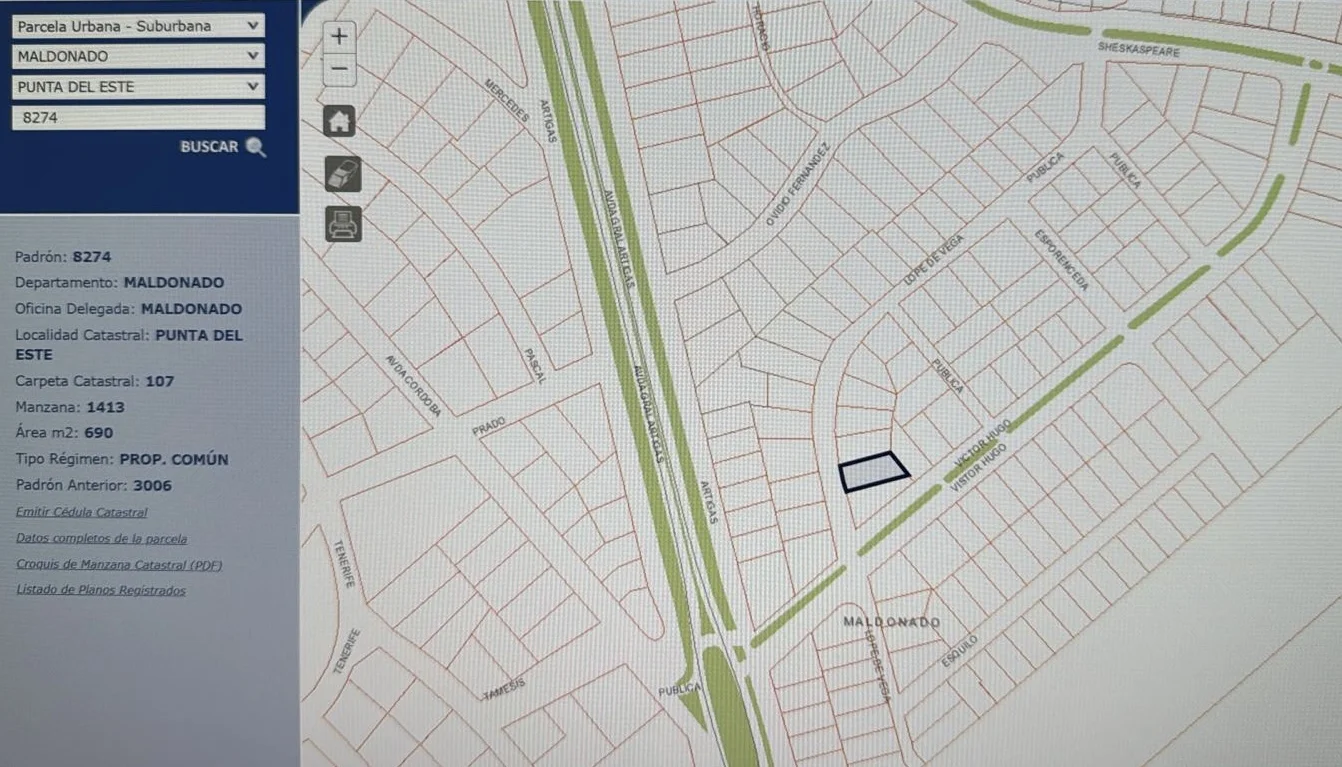Click the AVDA CORDOBA street label

(413, 385)
